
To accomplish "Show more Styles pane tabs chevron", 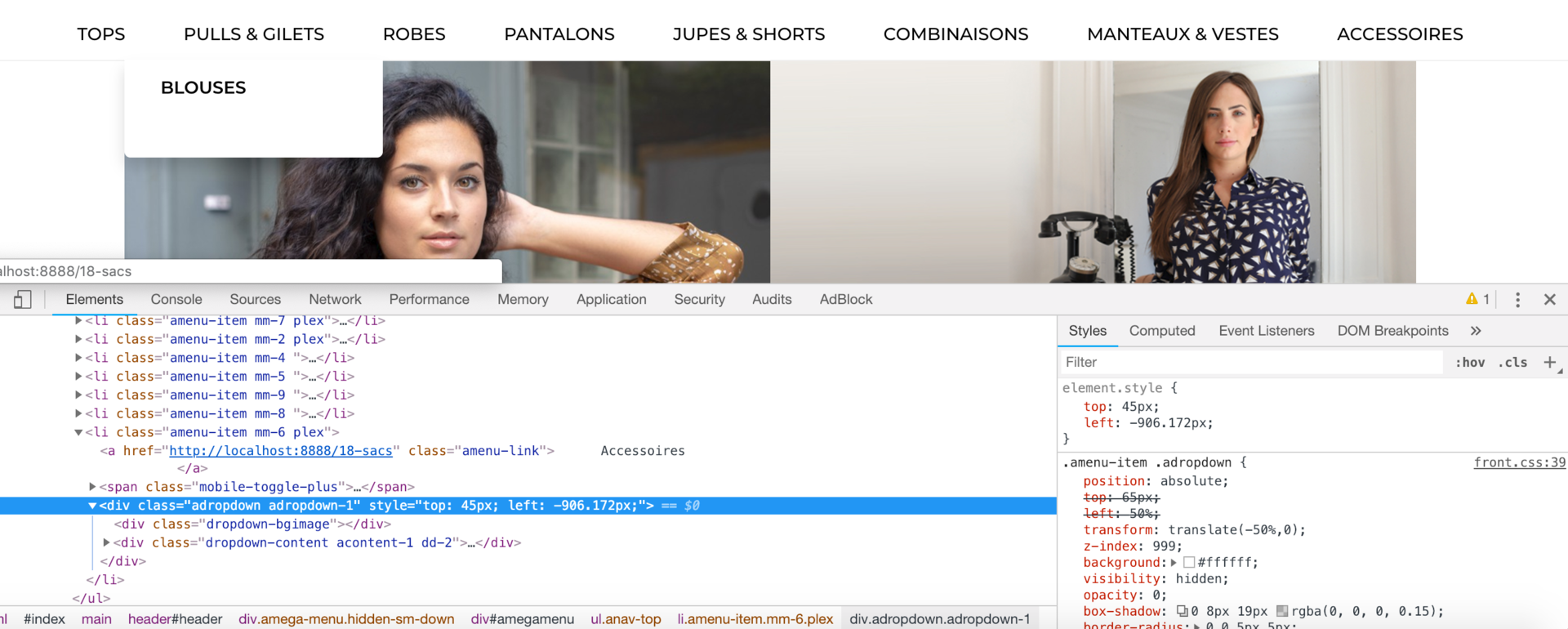I will coord(1476,331).
